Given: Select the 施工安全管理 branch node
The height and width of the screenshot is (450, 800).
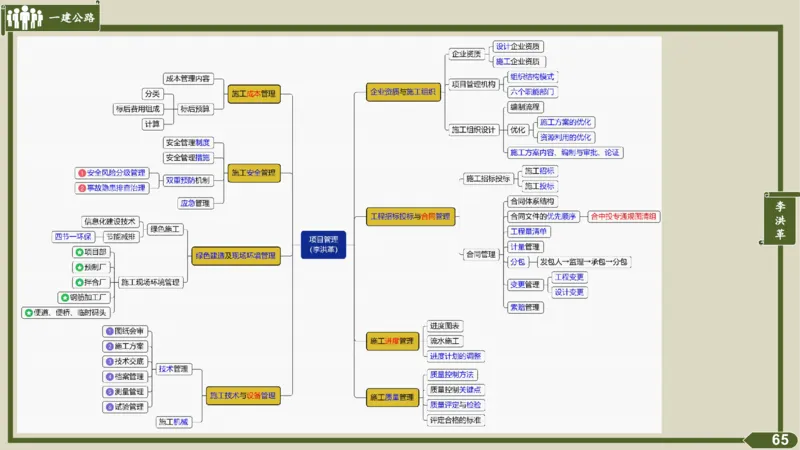Looking at the screenshot, I should 254,173.
